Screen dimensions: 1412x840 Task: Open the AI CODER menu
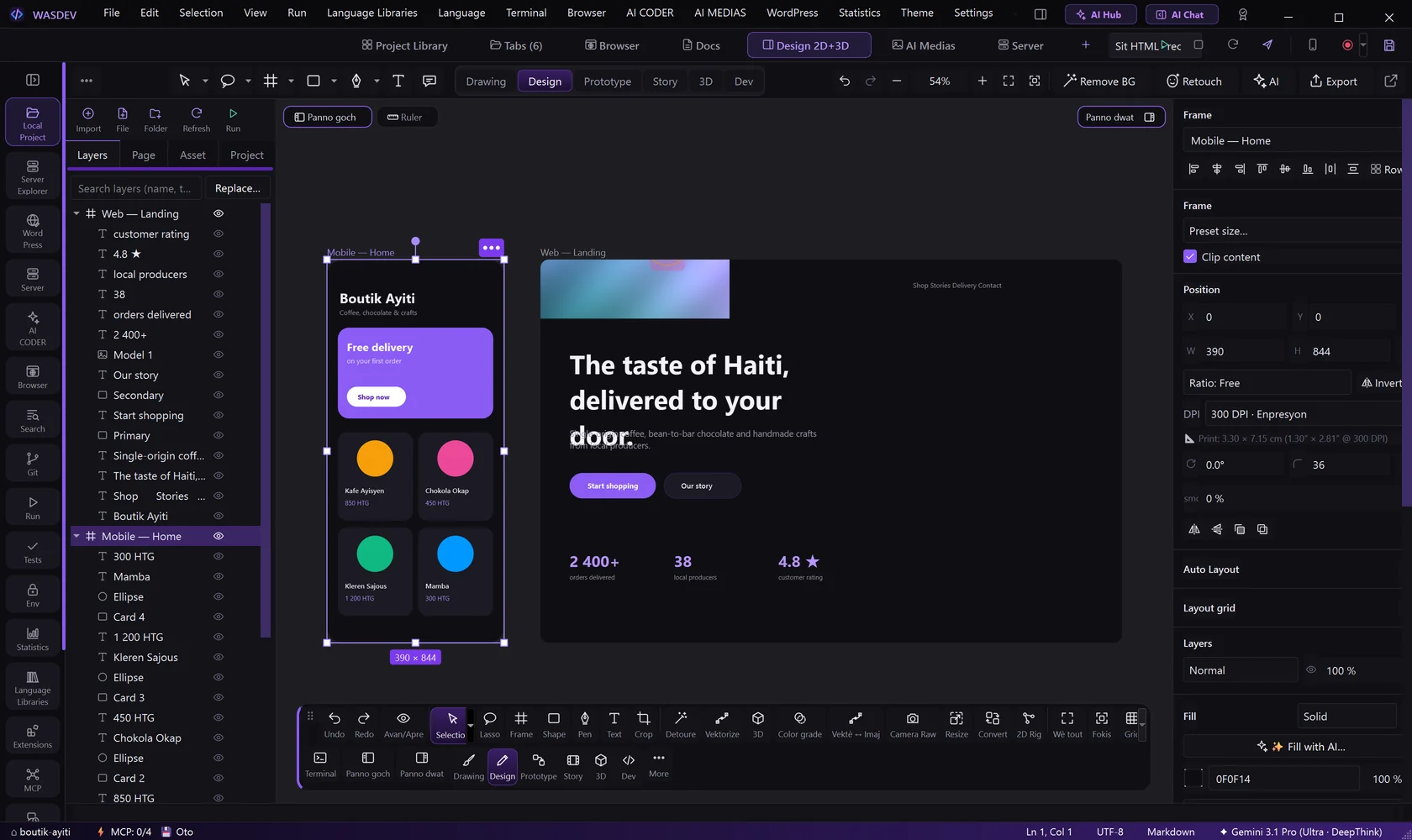650,13
